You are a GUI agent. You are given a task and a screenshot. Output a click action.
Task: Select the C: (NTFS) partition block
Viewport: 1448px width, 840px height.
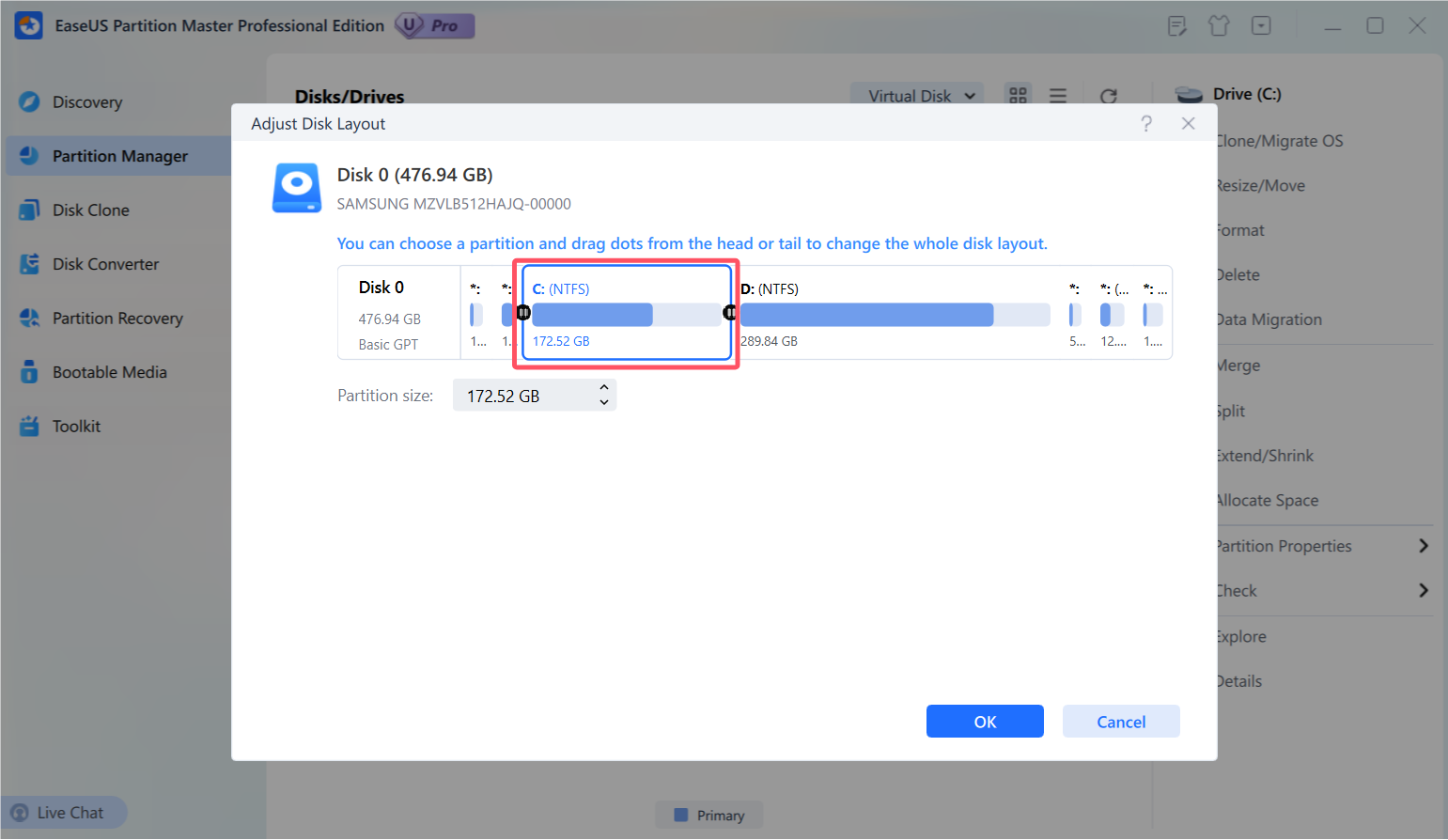[627, 313]
